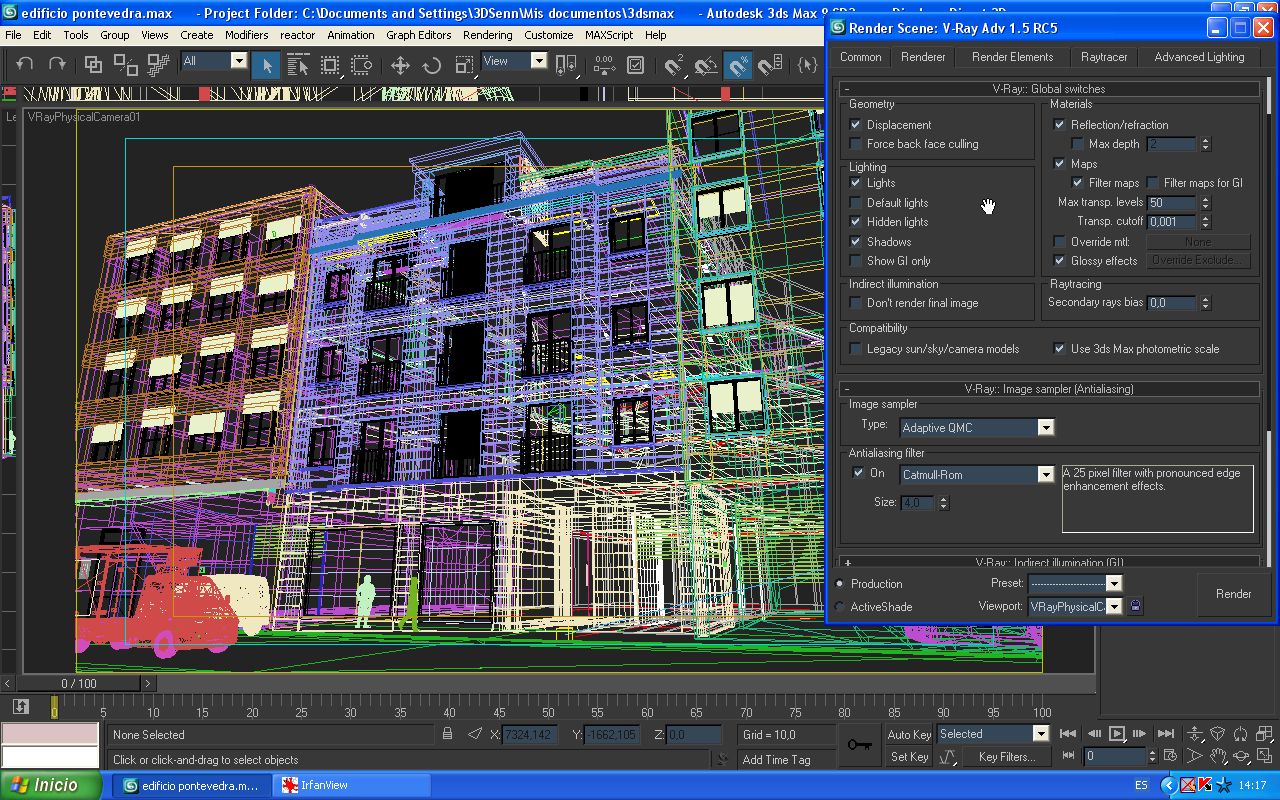This screenshot has width=1280, height=800.
Task: Open the Catmull-Rom filter dropdown
Action: click(x=977, y=475)
